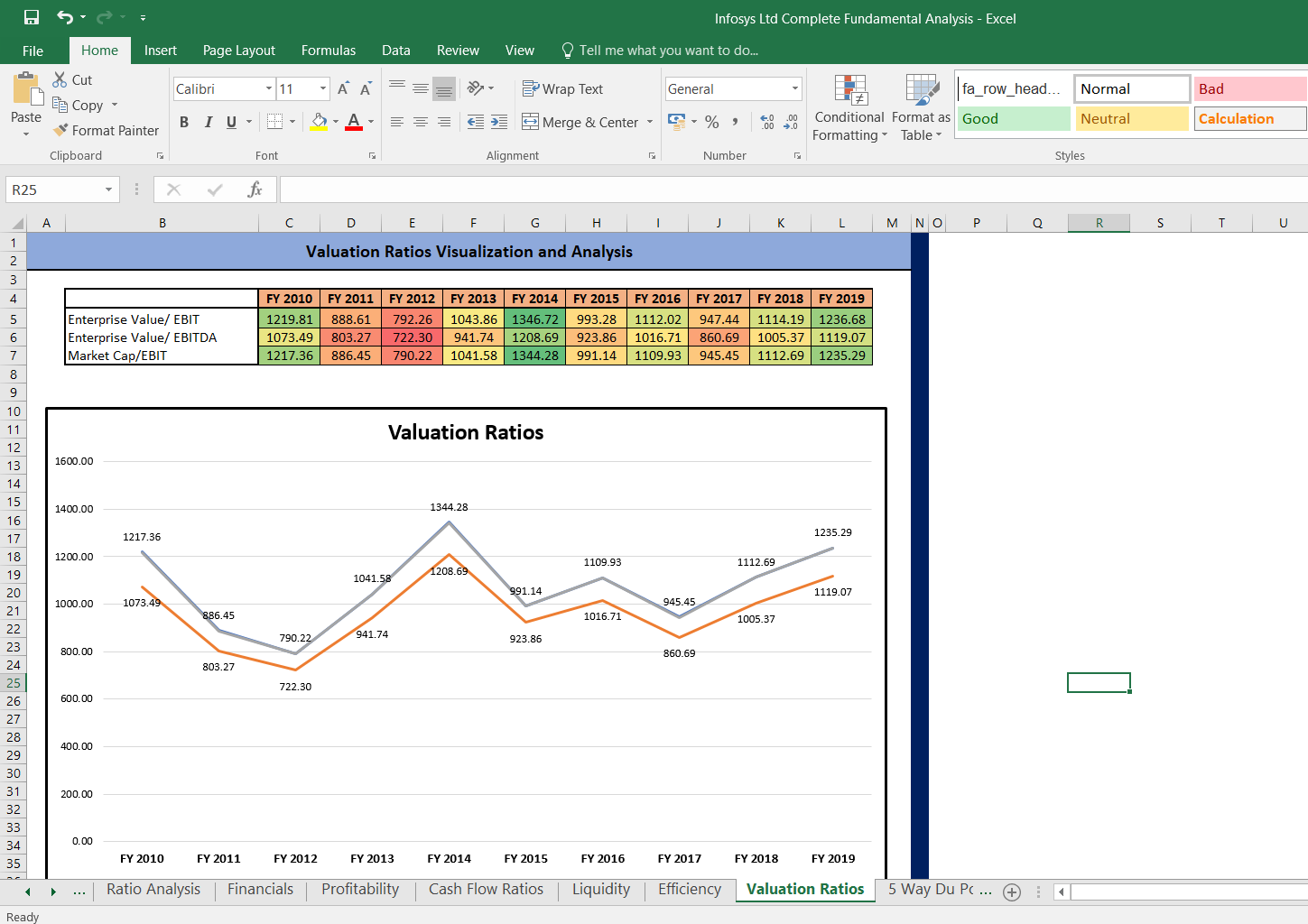Viewport: 1308px width, 924px height.
Task: Click Decrease Decimal icon
Action: (791, 122)
